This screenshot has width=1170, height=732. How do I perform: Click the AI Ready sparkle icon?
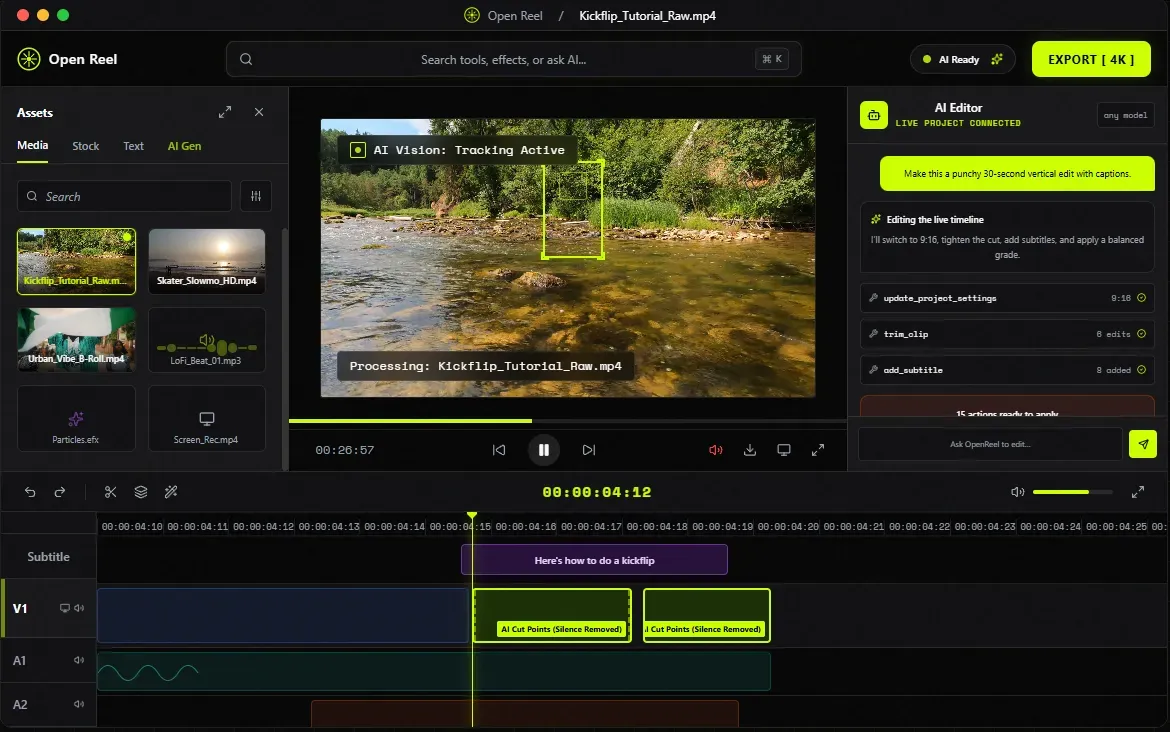click(997, 59)
